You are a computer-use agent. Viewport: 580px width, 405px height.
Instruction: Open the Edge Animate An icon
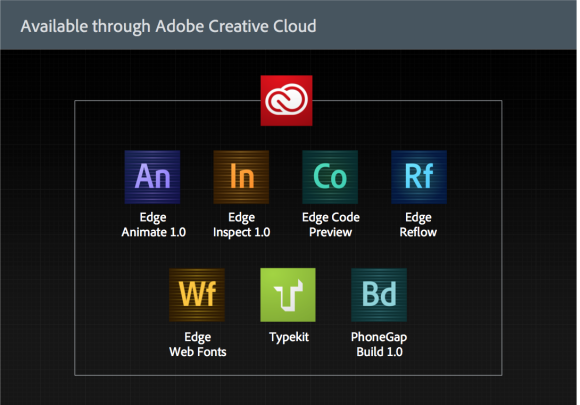152,177
